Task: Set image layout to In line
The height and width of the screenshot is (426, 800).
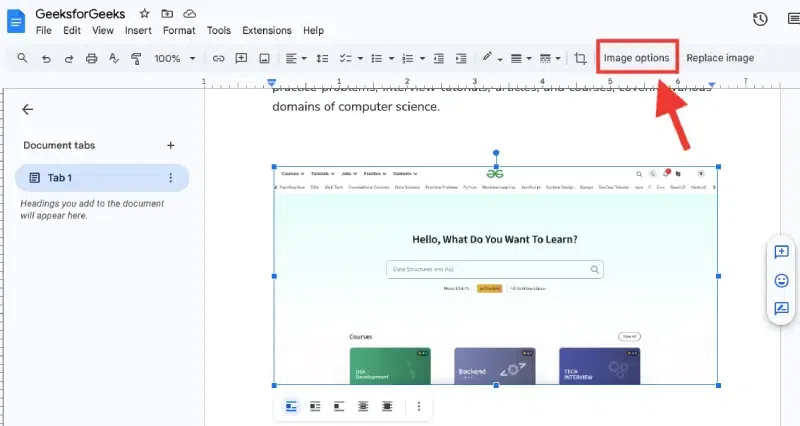Action: point(291,406)
